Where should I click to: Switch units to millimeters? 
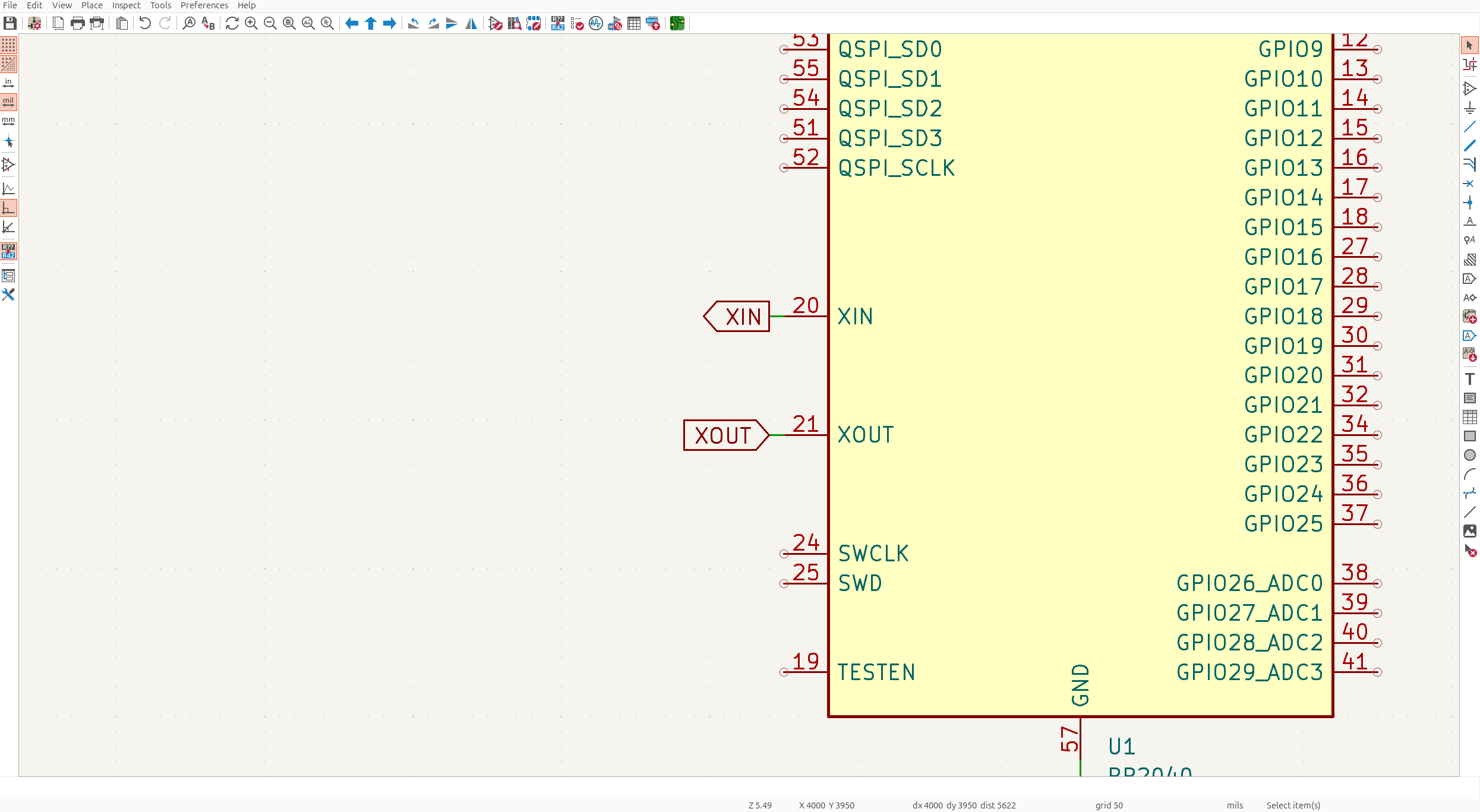coord(8,121)
